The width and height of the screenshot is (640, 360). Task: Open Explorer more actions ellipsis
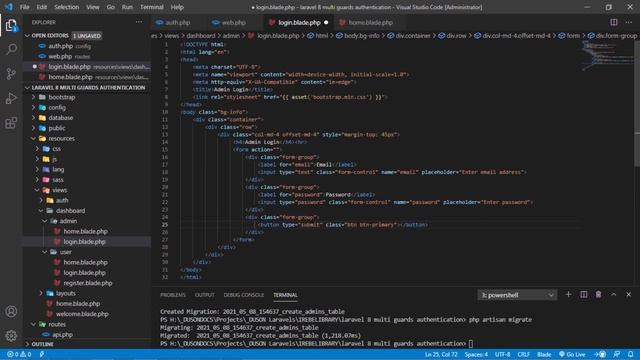(139, 22)
